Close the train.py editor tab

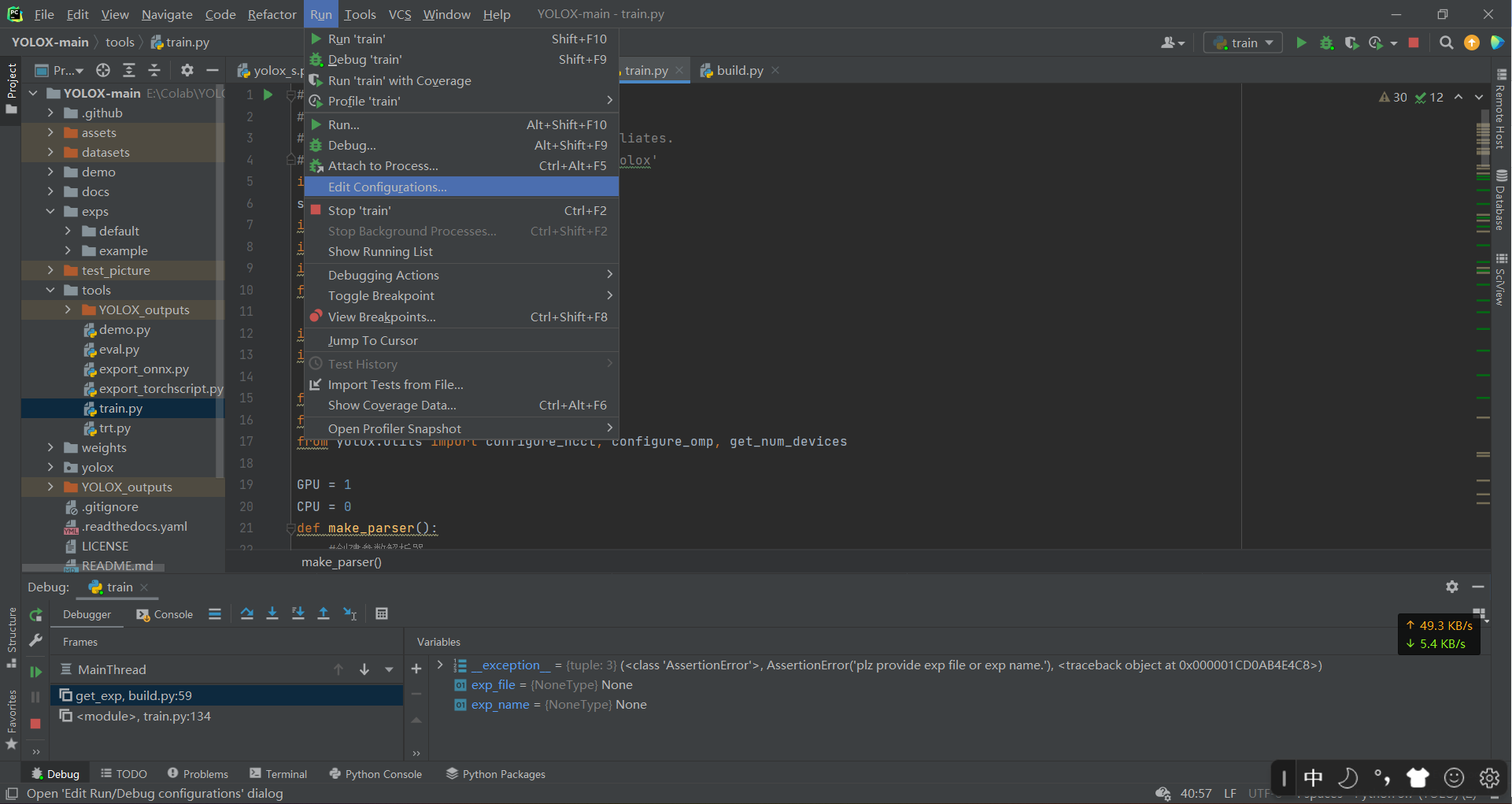point(679,70)
